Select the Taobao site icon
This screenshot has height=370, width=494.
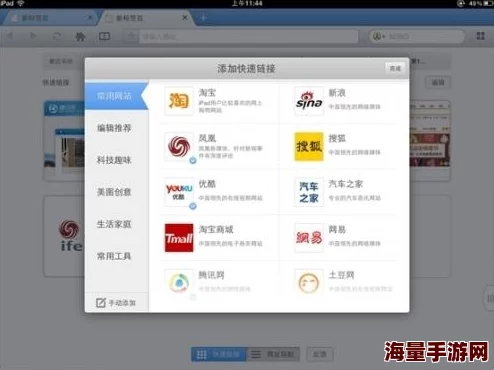[x=179, y=101]
